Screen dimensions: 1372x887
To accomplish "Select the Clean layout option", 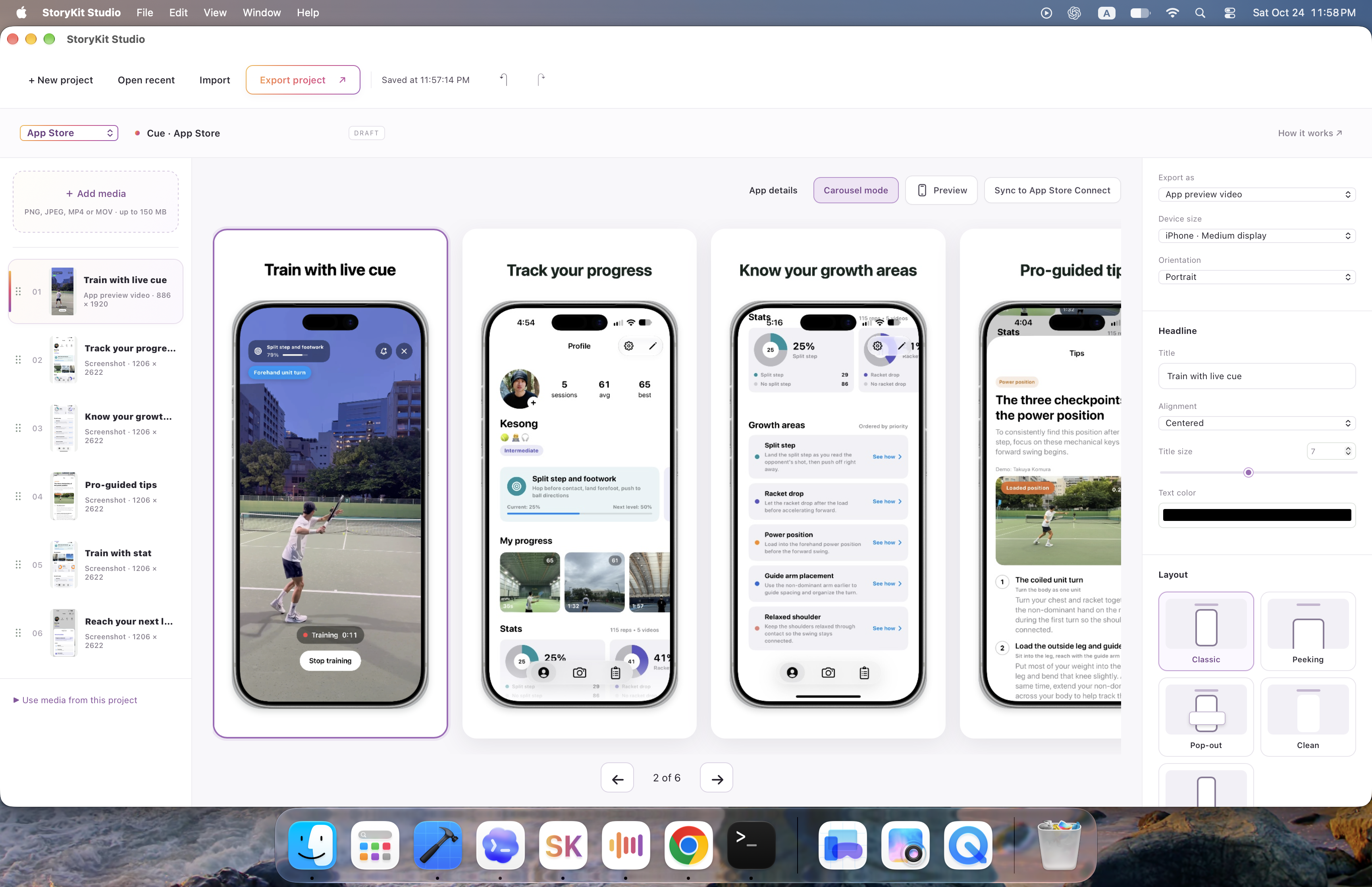I will click(1308, 717).
